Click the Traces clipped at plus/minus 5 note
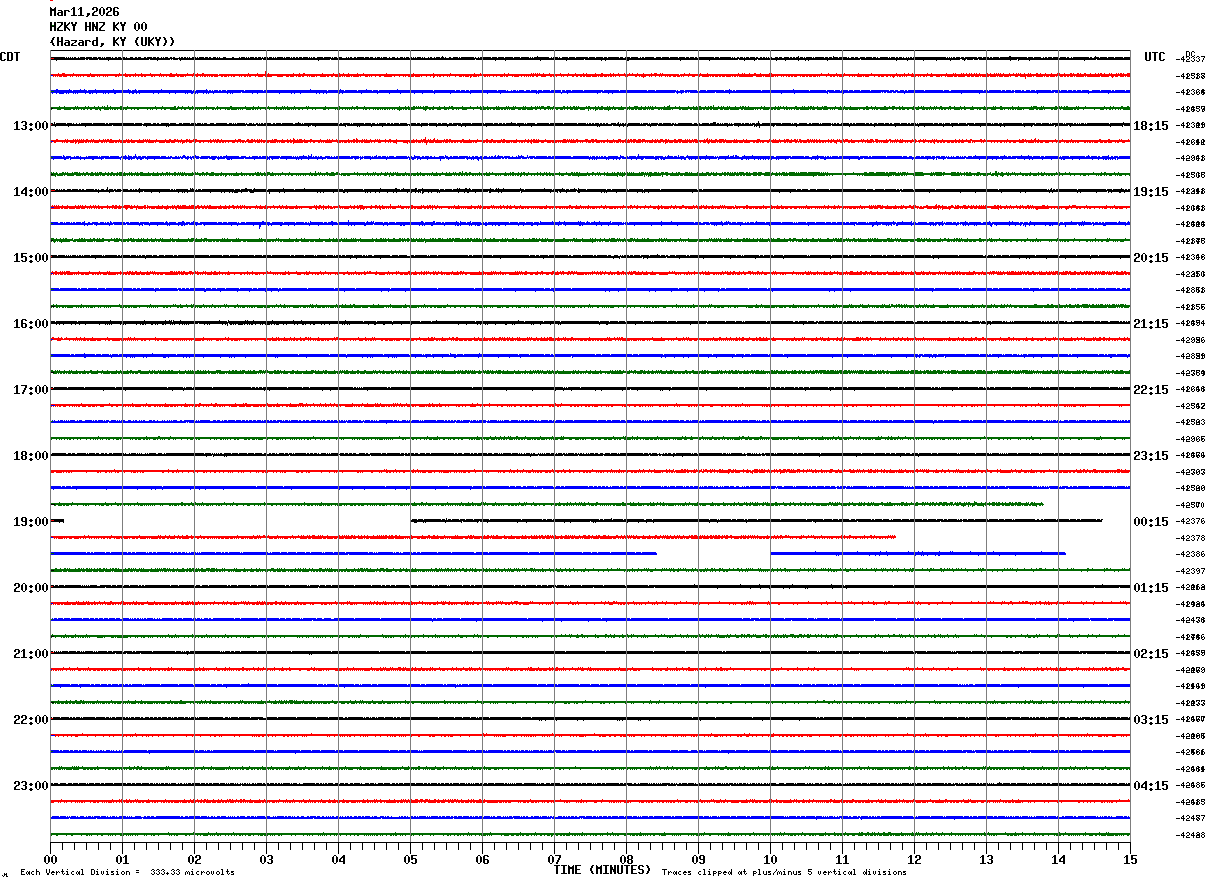Image resolution: width=1210 pixels, height=886 pixels. 784,873
